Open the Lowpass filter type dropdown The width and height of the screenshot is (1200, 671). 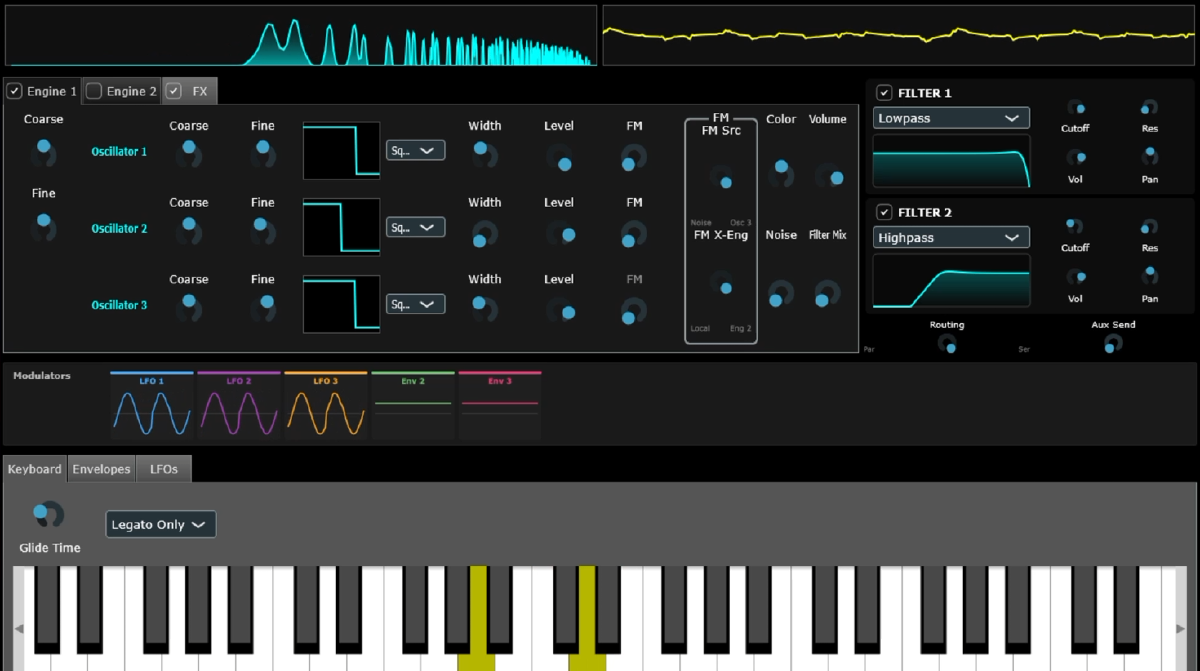coord(951,118)
